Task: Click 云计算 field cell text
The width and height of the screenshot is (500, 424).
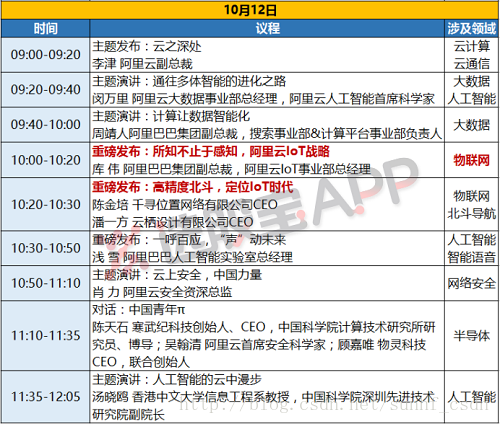Action: [x=472, y=46]
